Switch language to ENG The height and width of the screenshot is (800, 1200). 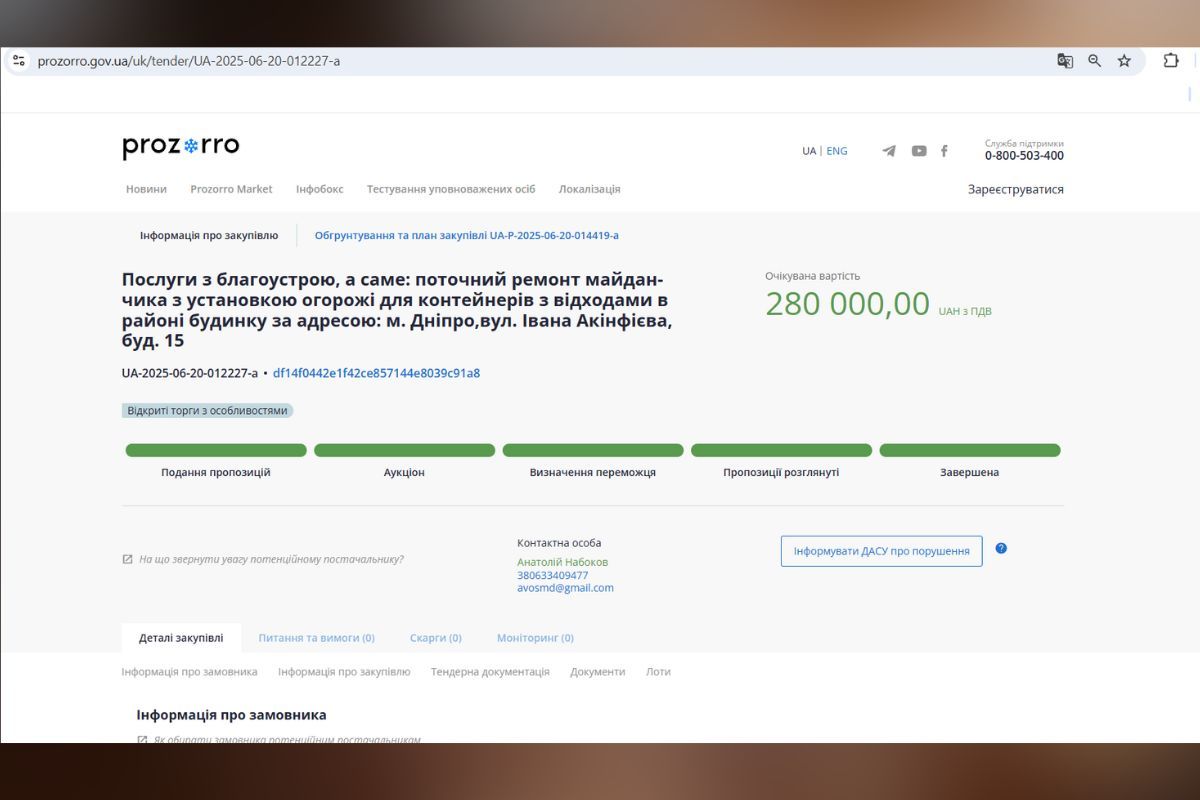tap(836, 151)
